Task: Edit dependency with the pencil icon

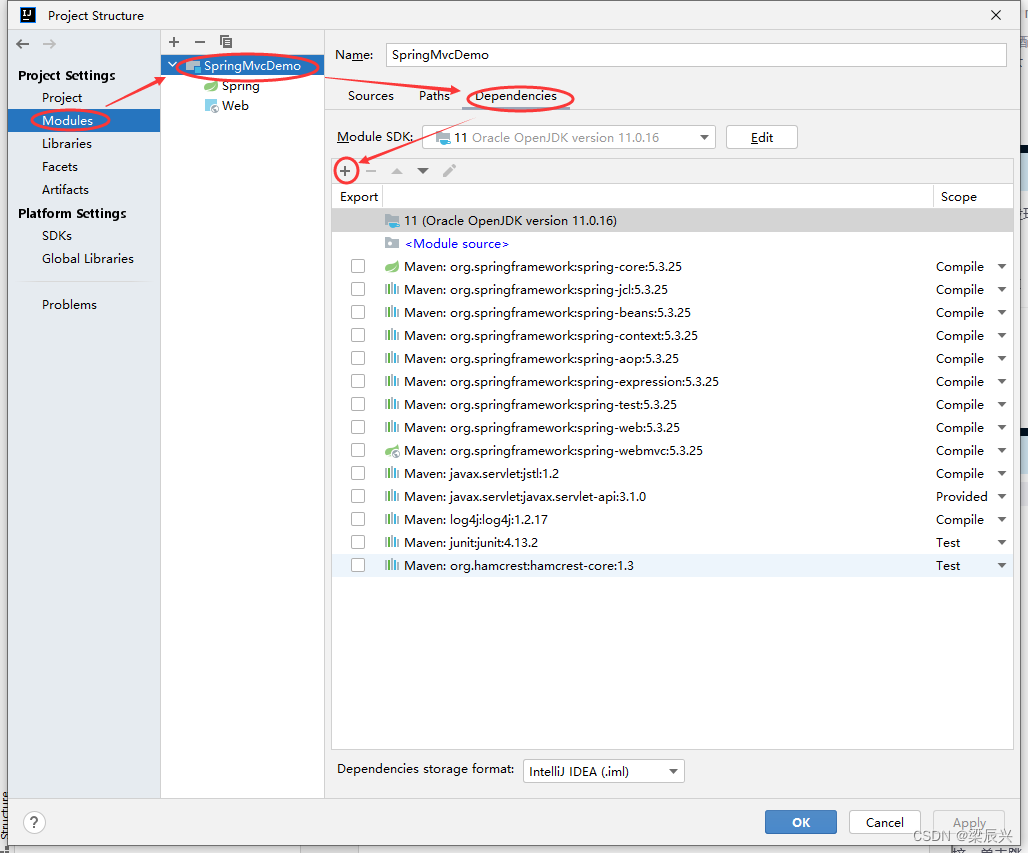Action: point(449,171)
